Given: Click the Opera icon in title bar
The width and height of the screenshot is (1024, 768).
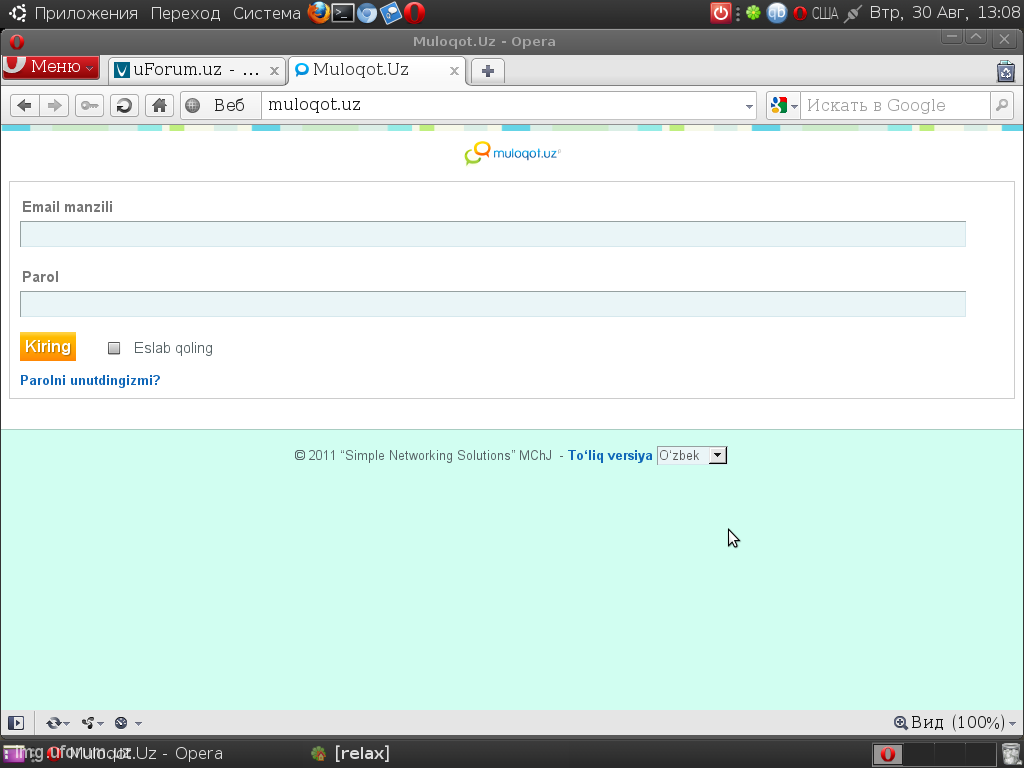Looking at the screenshot, I should [17, 42].
